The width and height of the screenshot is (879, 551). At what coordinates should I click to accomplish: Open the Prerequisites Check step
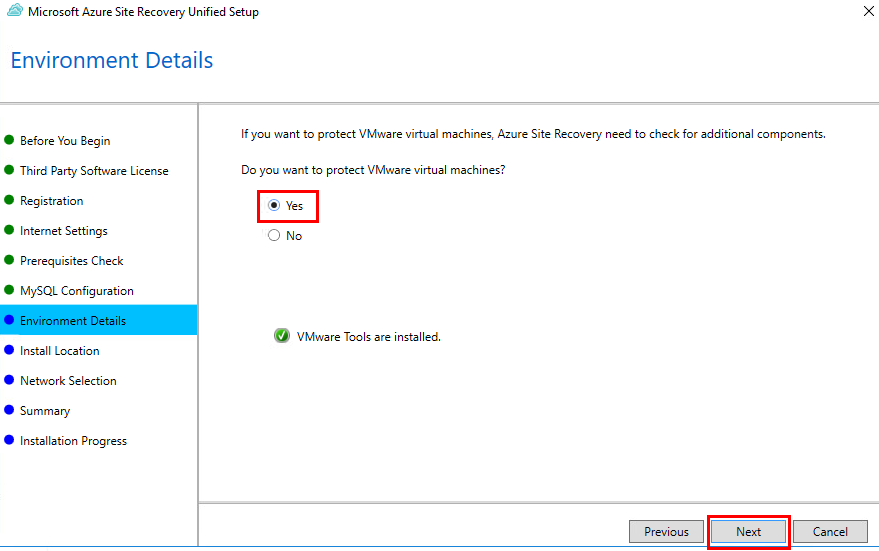pyautogui.click(x=72, y=261)
